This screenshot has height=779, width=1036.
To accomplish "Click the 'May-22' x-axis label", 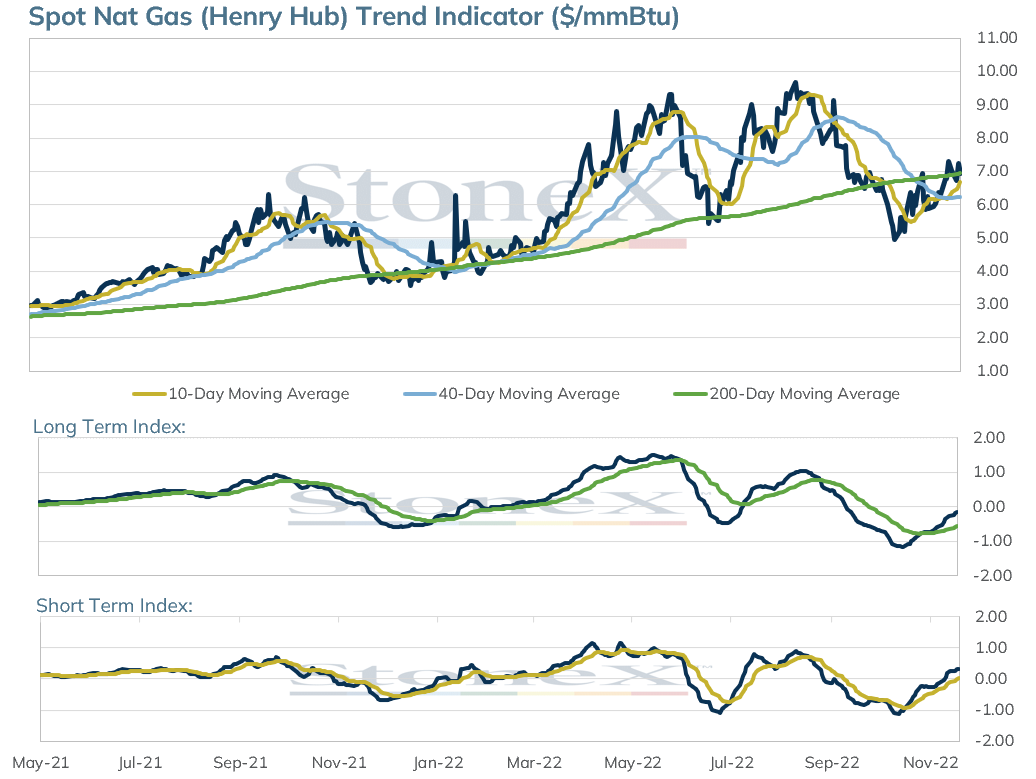I will [x=633, y=762].
